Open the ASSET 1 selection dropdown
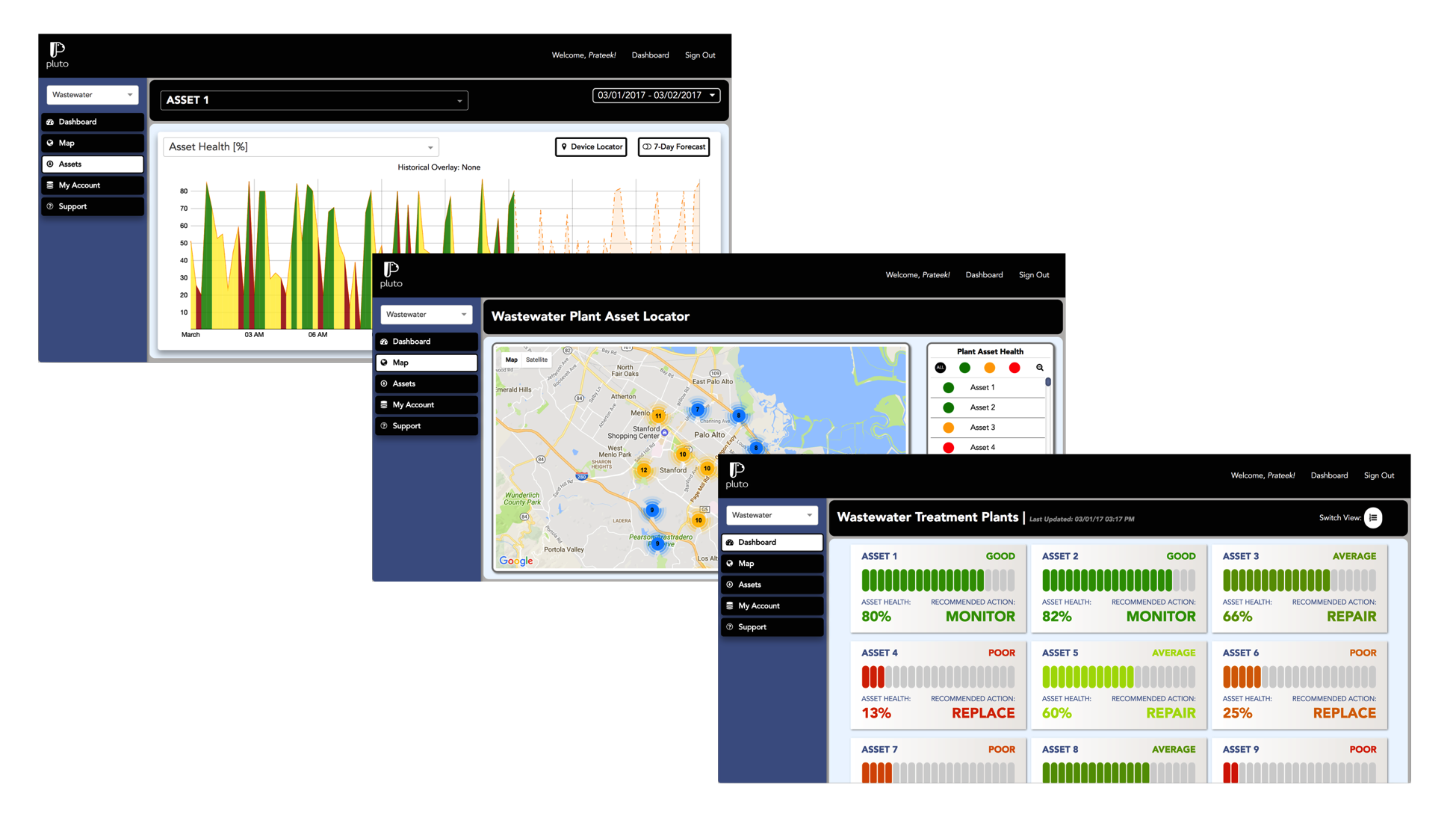The image size is (1456, 823). tap(315, 100)
